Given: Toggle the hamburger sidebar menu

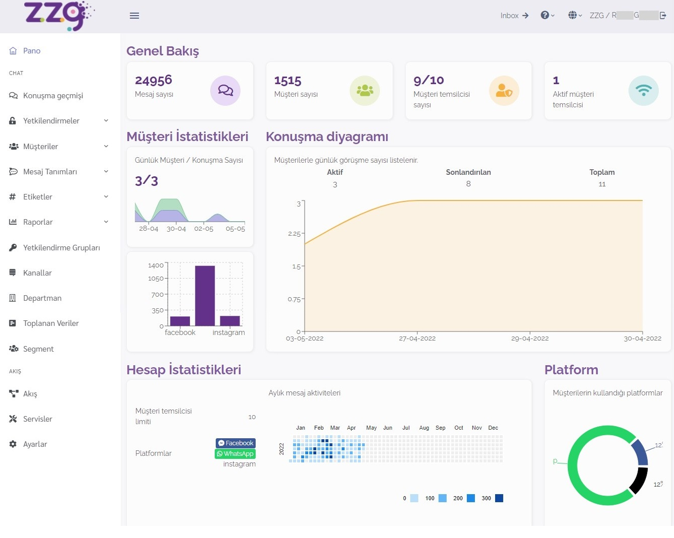Looking at the screenshot, I should click(x=134, y=15).
